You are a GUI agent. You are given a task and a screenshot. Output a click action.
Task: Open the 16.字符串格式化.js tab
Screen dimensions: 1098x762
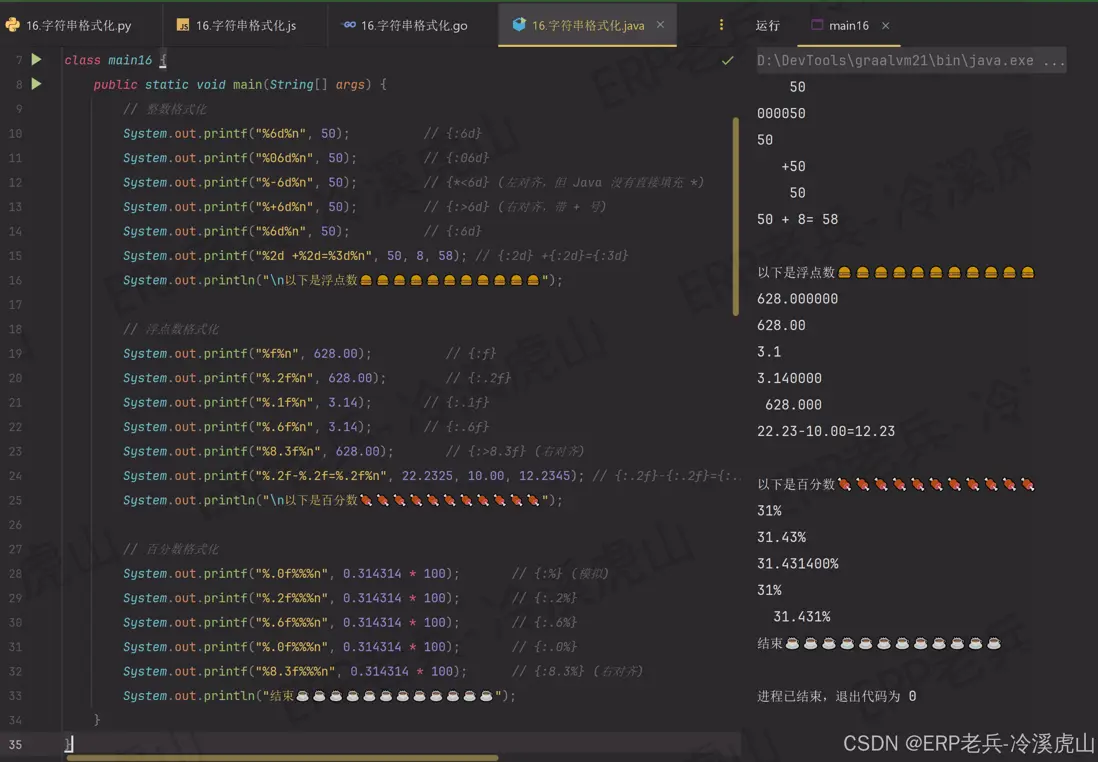(245, 25)
